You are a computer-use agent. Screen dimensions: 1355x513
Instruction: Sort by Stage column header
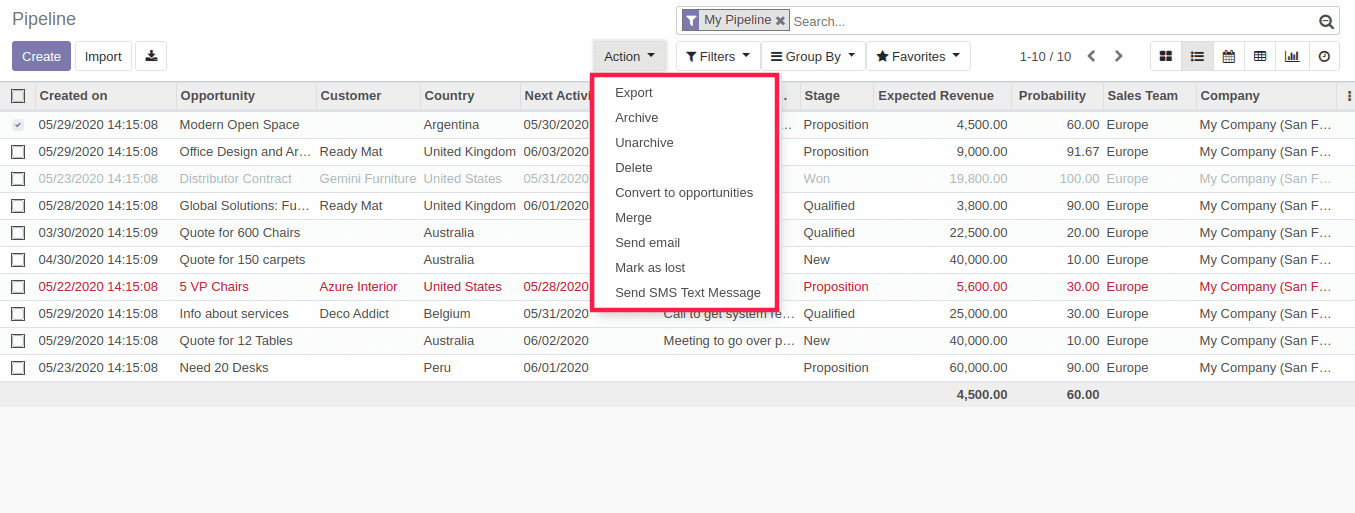point(836,96)
